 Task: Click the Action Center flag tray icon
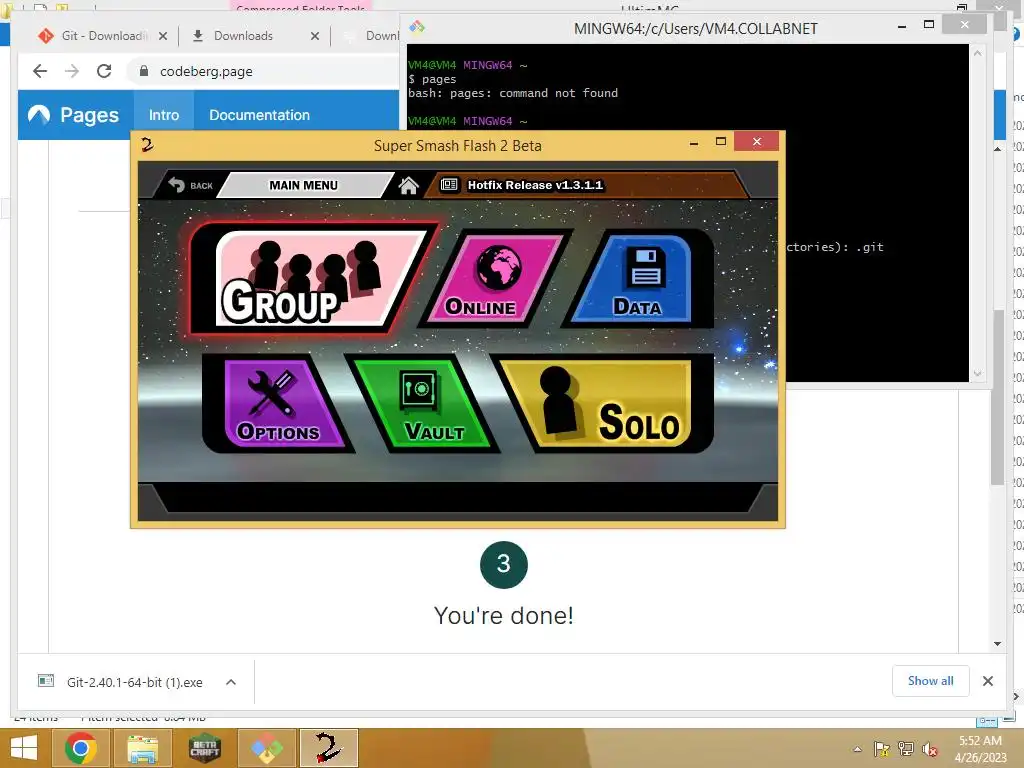tap(881, 749)
